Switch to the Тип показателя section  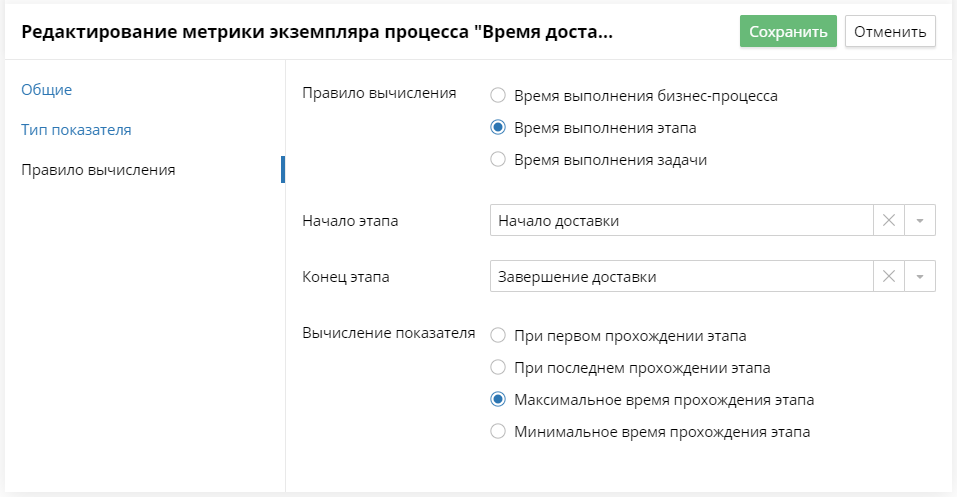(x=76, y=129)
